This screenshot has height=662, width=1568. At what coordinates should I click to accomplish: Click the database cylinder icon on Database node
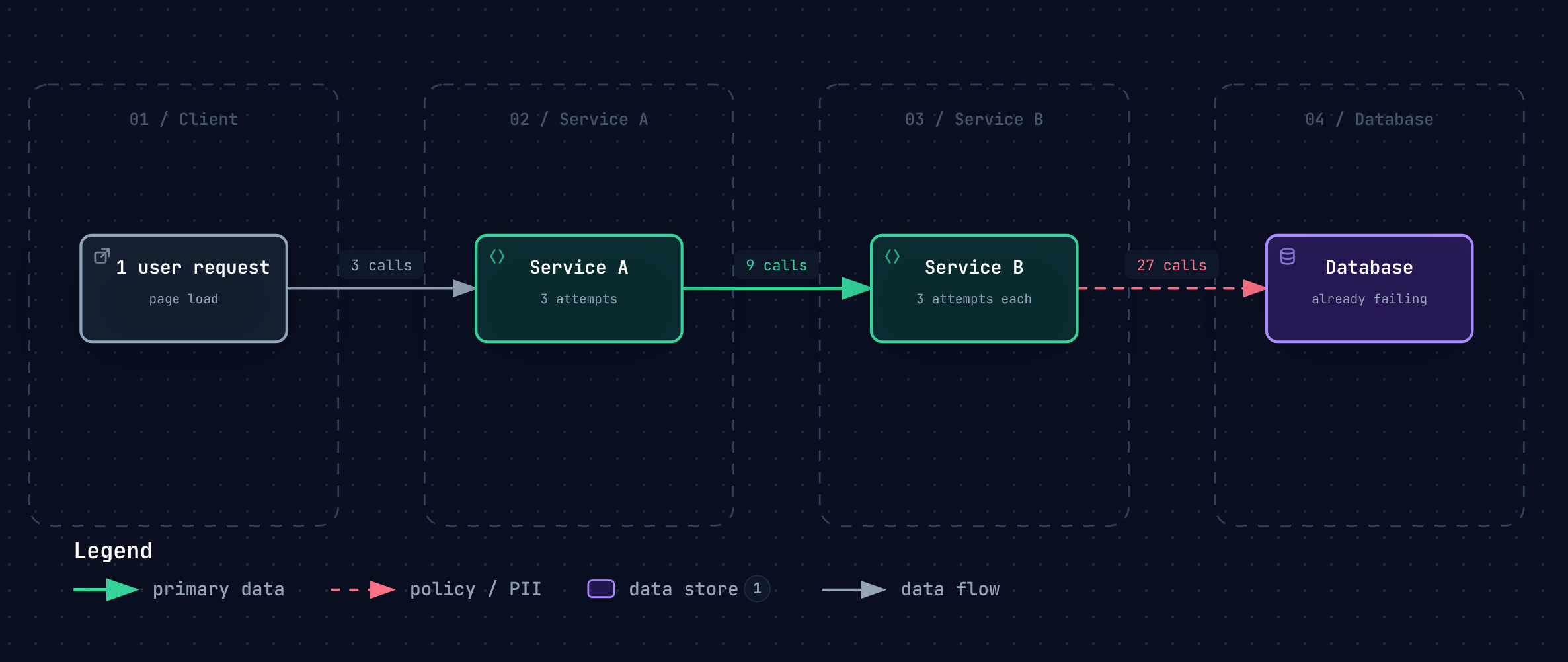[x=1288, y=256]
